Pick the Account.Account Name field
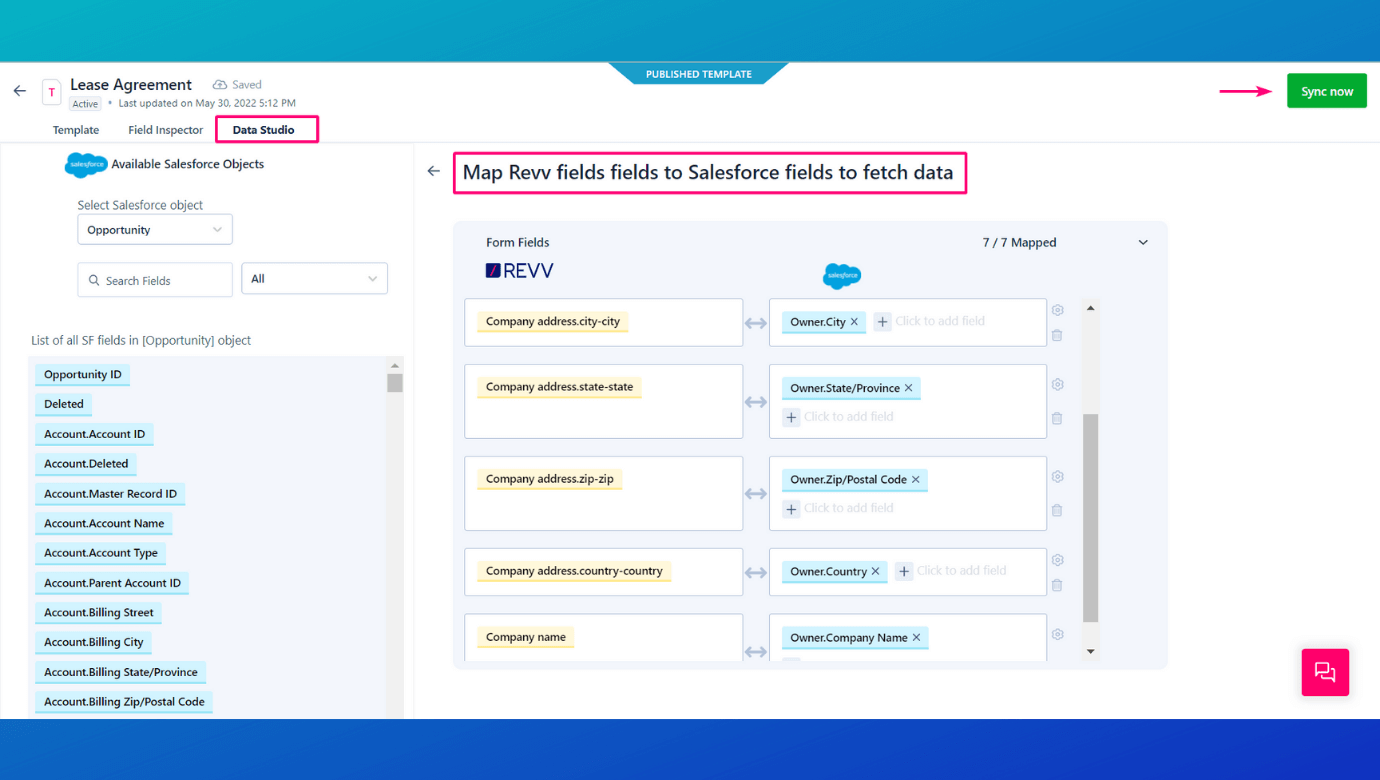The width and height of the screenshot is (1380, 780). click(x=104, y=524)
